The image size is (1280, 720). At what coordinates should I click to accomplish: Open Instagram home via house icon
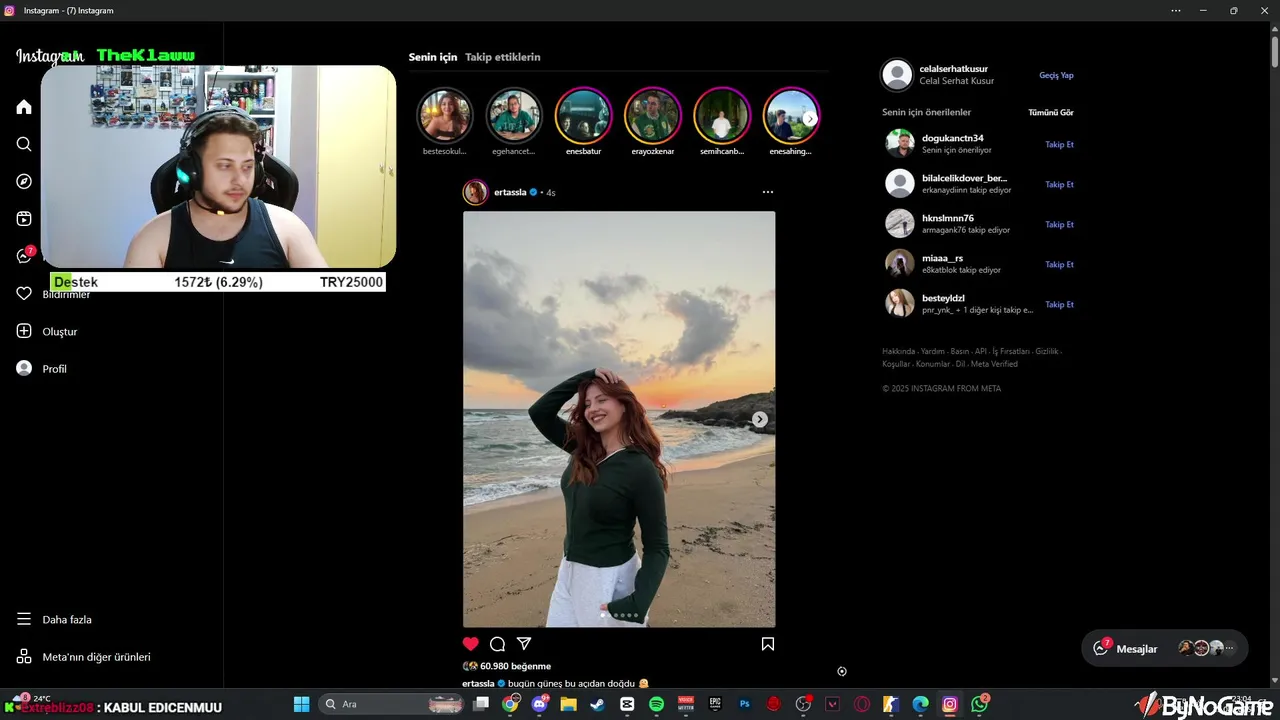24,107
